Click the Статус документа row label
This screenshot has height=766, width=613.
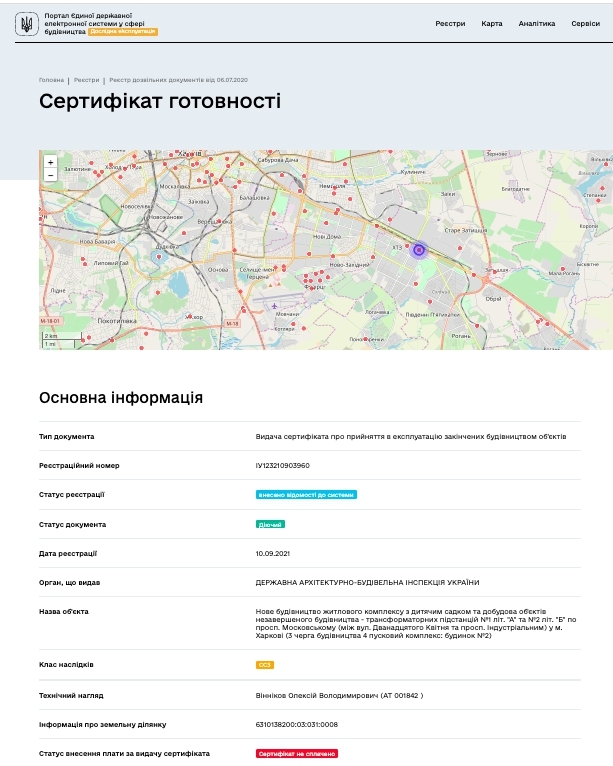[72, 524]
